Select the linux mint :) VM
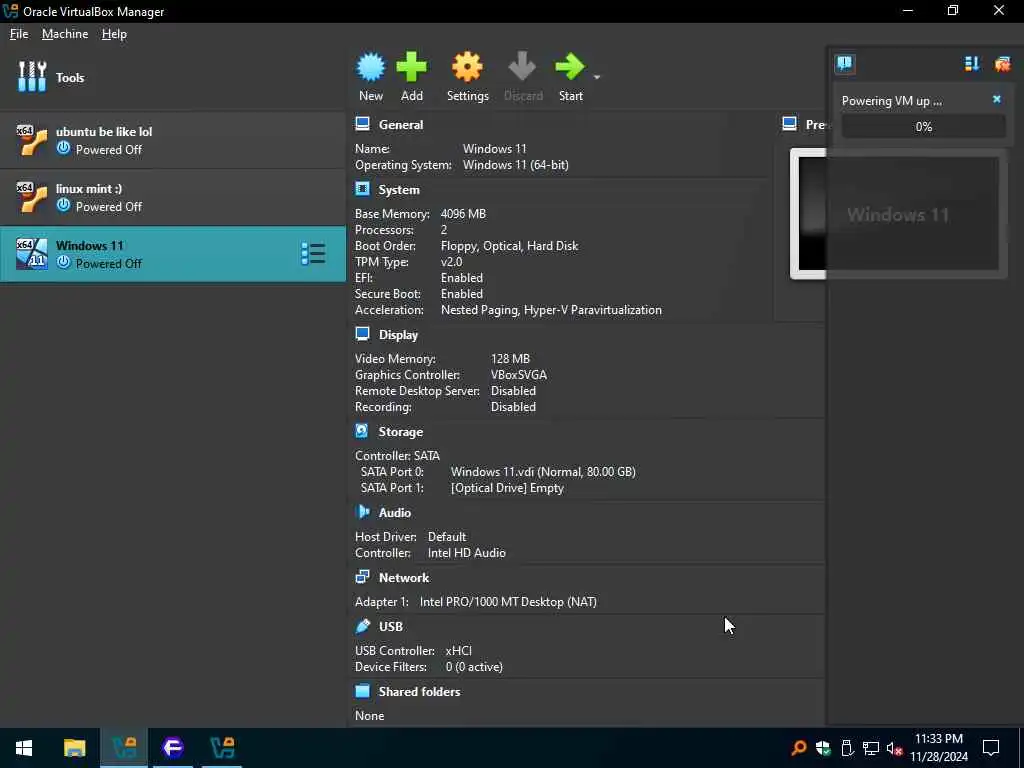The height and width of the screenshot is (768, 1024). pyautogui.click(x=173, y=197)
